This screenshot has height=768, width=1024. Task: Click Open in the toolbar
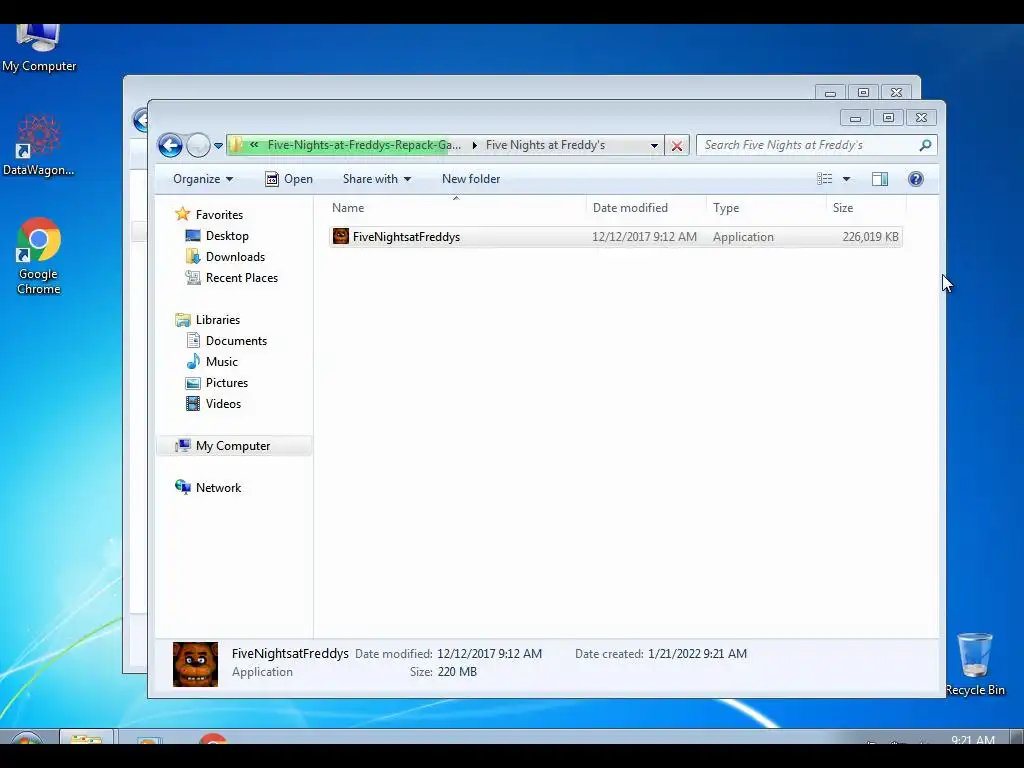point(289,179)
